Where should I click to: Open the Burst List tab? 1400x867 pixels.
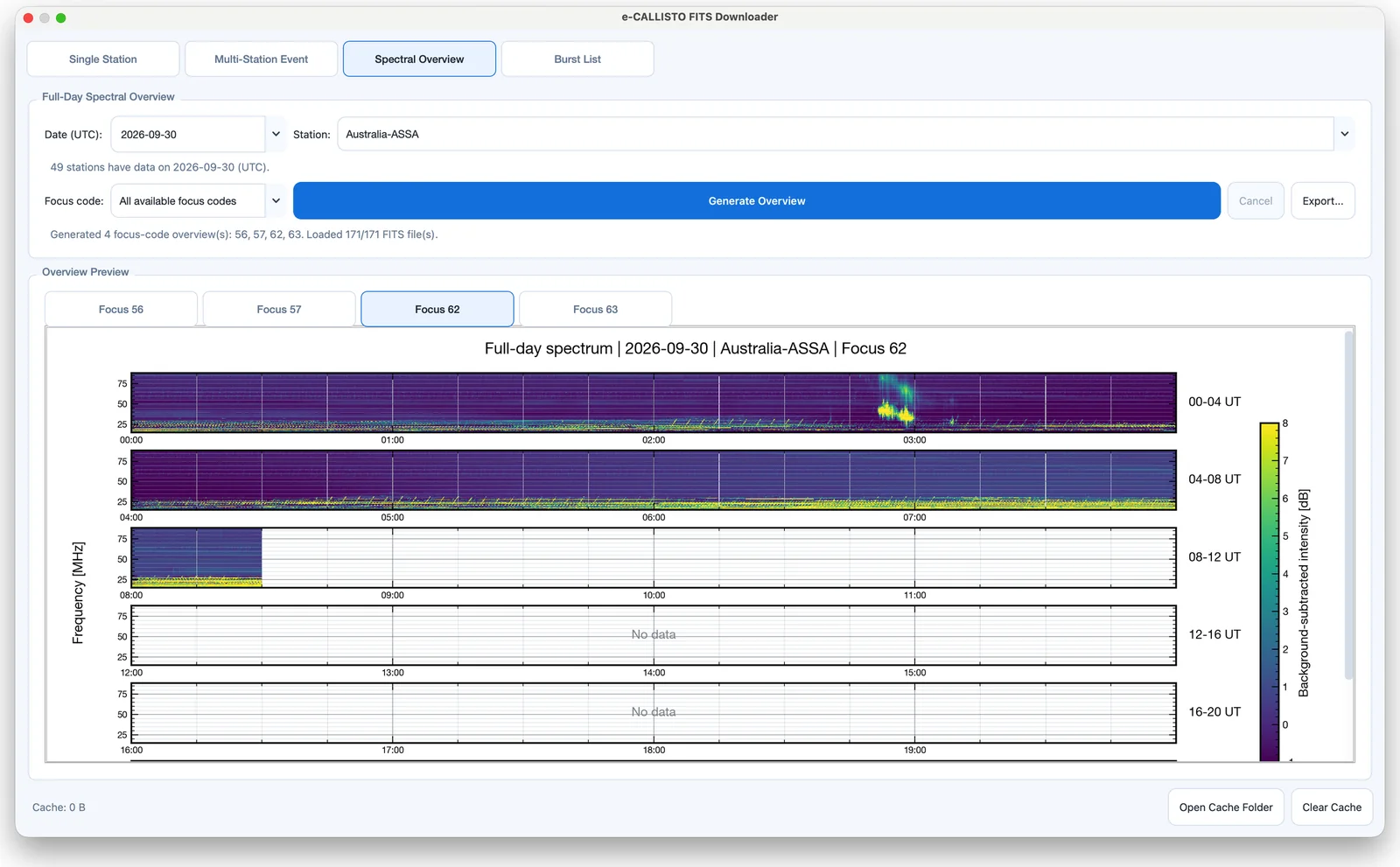coord(577,59)
